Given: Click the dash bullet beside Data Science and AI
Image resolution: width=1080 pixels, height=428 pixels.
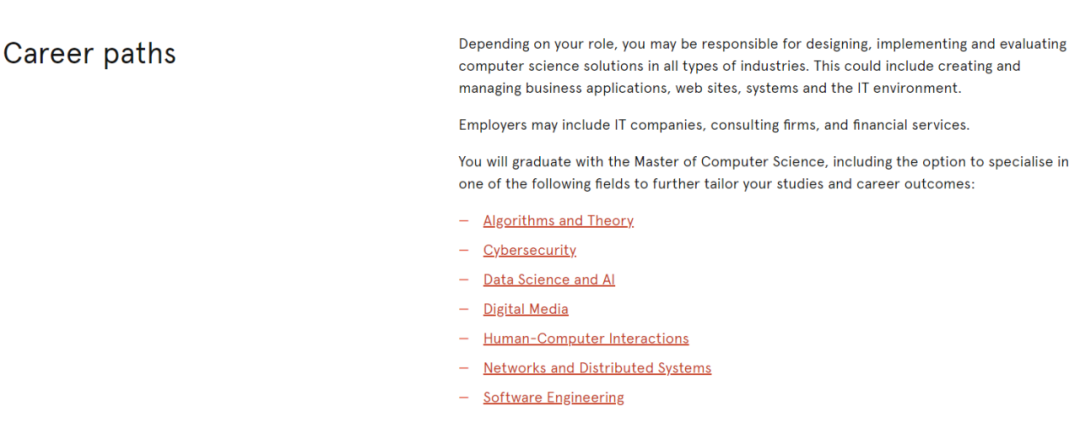Looking at the screenshot, I should tap(464, 280).
